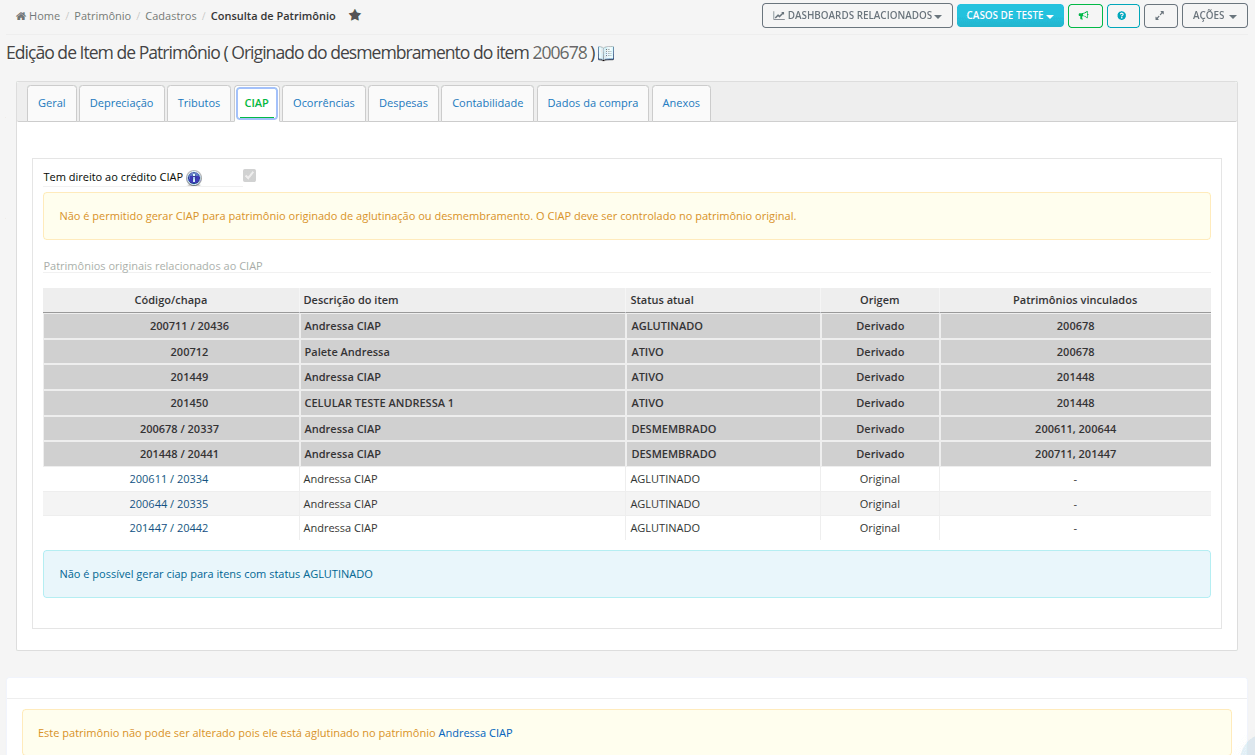Click the home icon in breadcrumb

21,16
